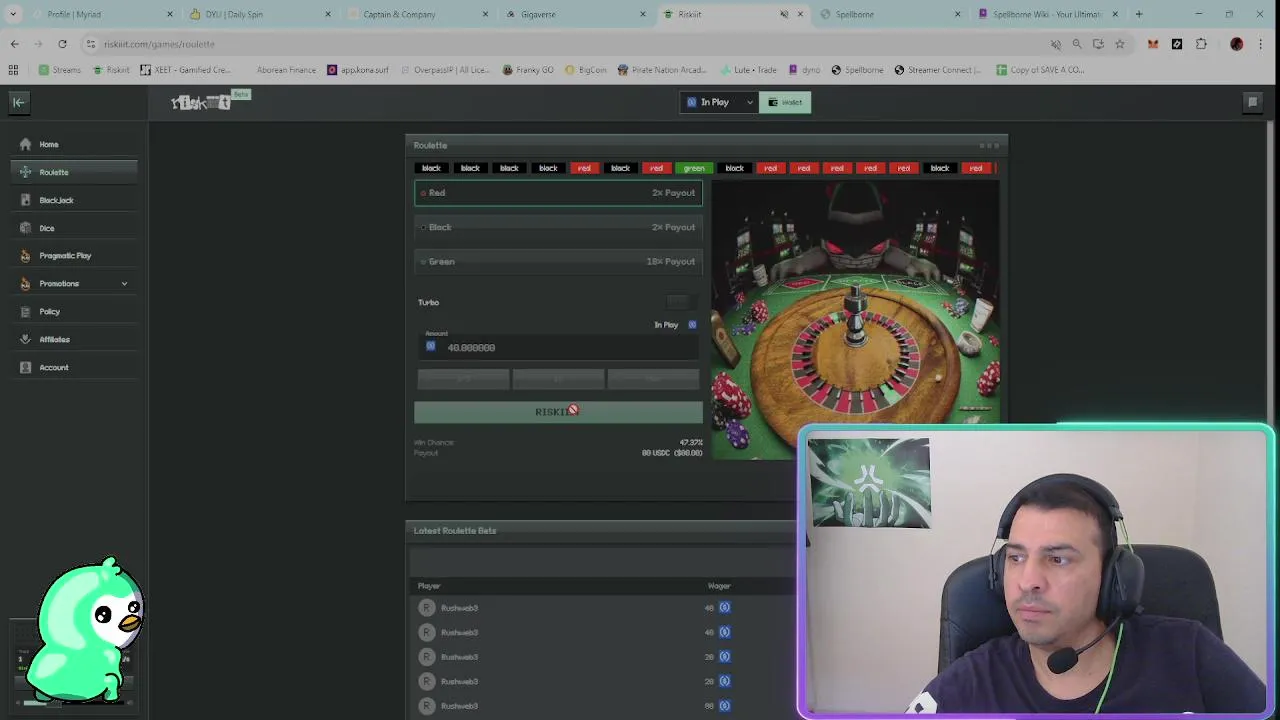The height and width of the screenshot is (720, 1280).
Task: Select the Red 2x Payout option
Action: coord(558,193)
